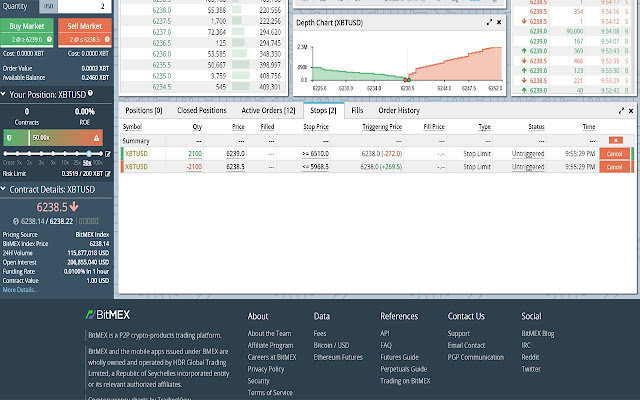This screenshot has width=640, height=400.
Task: Open the Twitter link under Social
Action: pyautogui.click(x=531, y=369)
